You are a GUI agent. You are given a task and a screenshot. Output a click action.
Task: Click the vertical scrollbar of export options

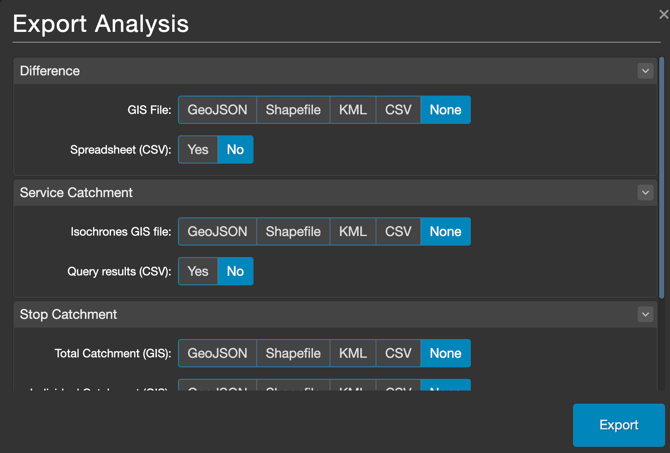661,180
